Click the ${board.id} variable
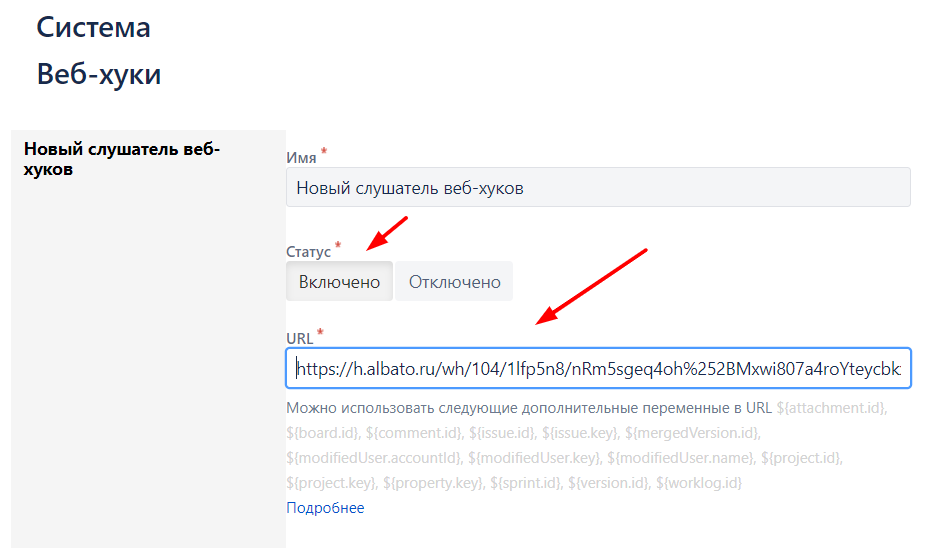The image size is (950, 548). tap(323, 433)
